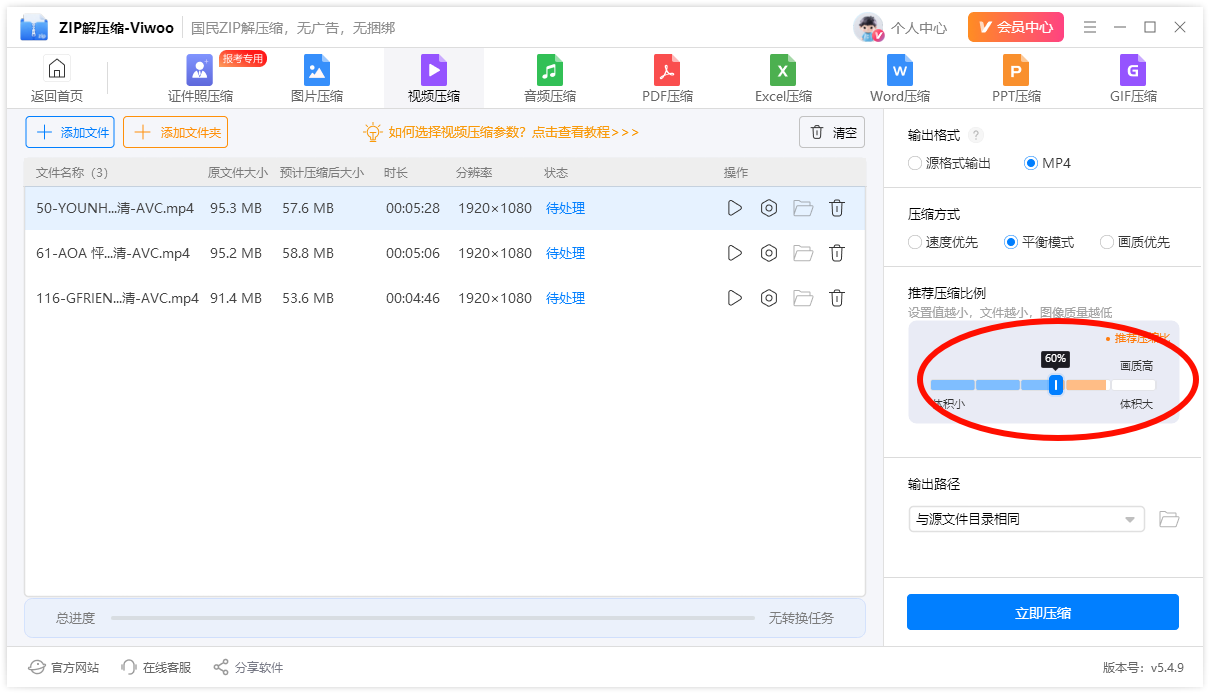Switch to PPT压缩 tab
The width and height of the screenshot is (1210, 694).
(1016, 79)
